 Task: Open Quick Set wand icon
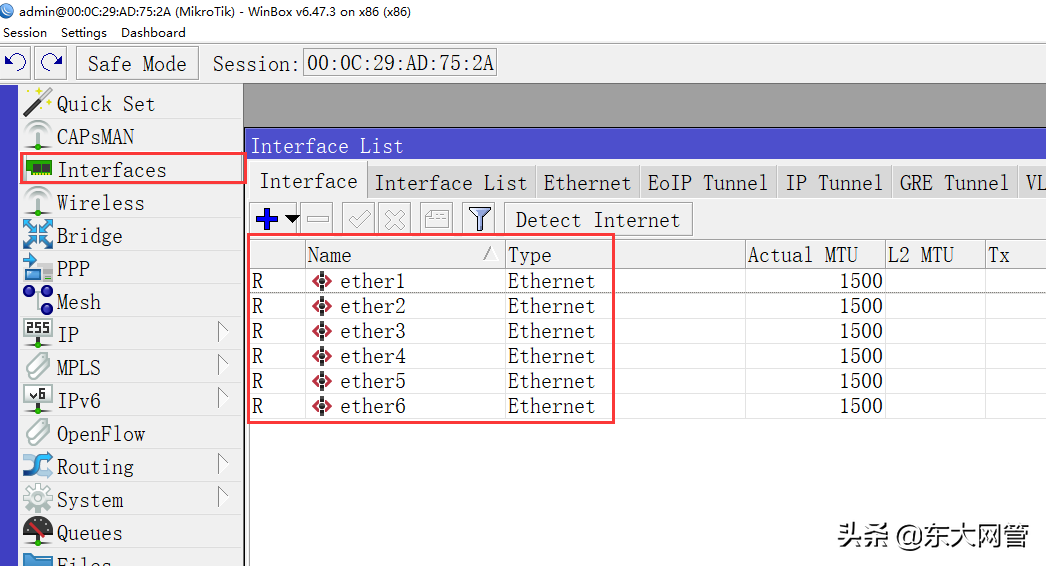pyautogui.click(x=37, y=103)
